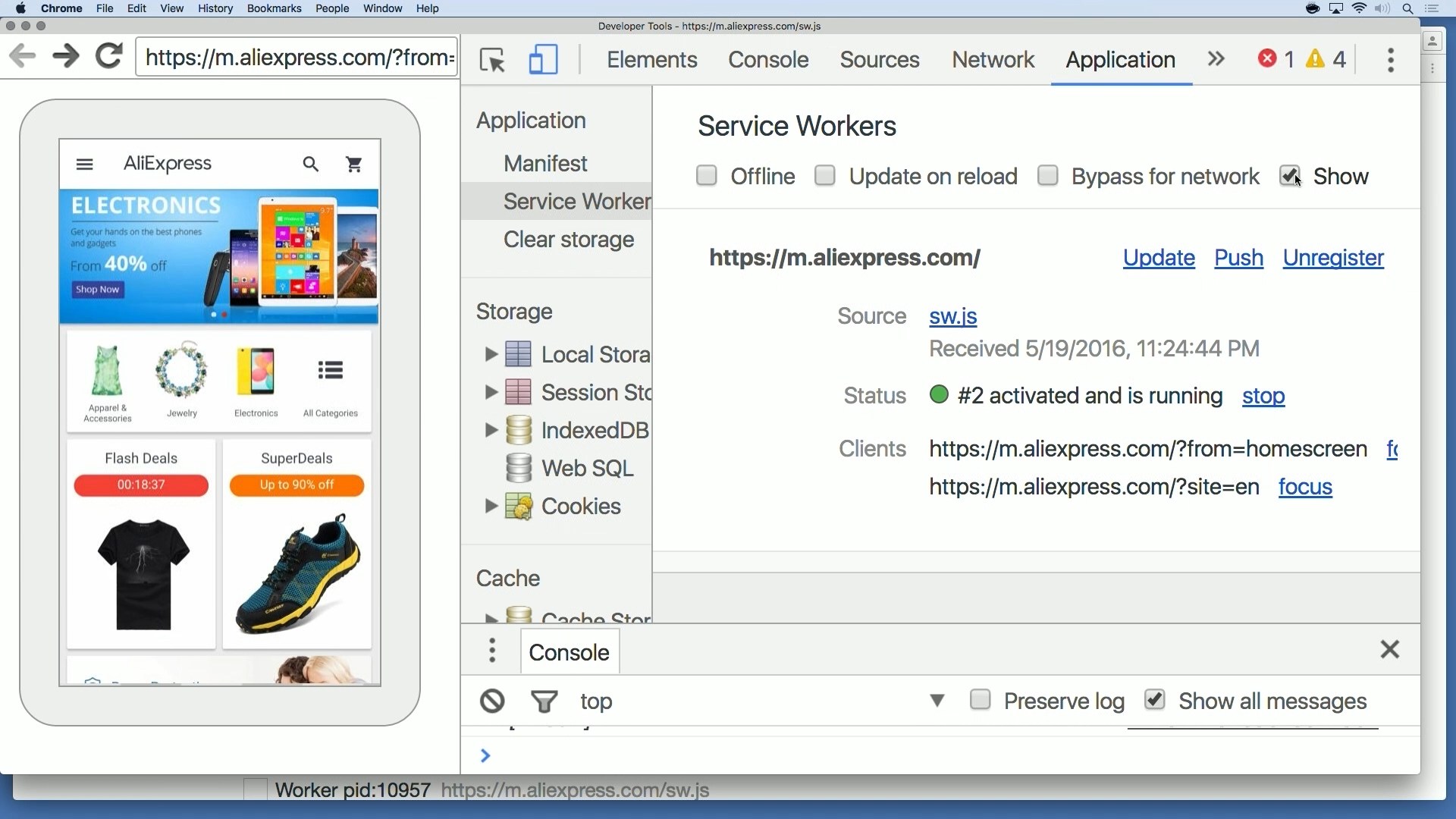Click the inspect element selector icon
This screenshot has width=1456, height=819.
coord(493,60)
